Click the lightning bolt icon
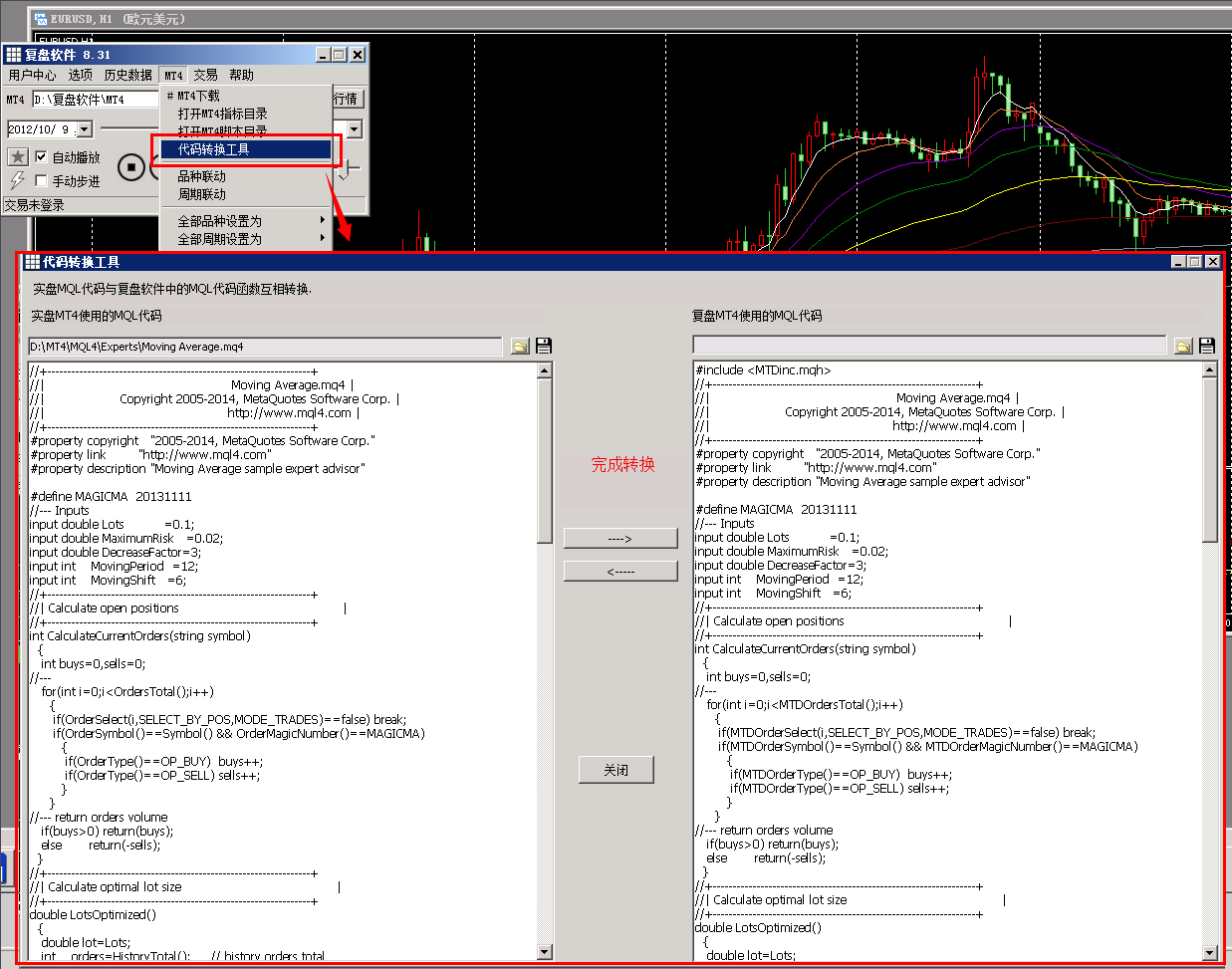This screenshot has height=969, width=1232. (17, 180)
